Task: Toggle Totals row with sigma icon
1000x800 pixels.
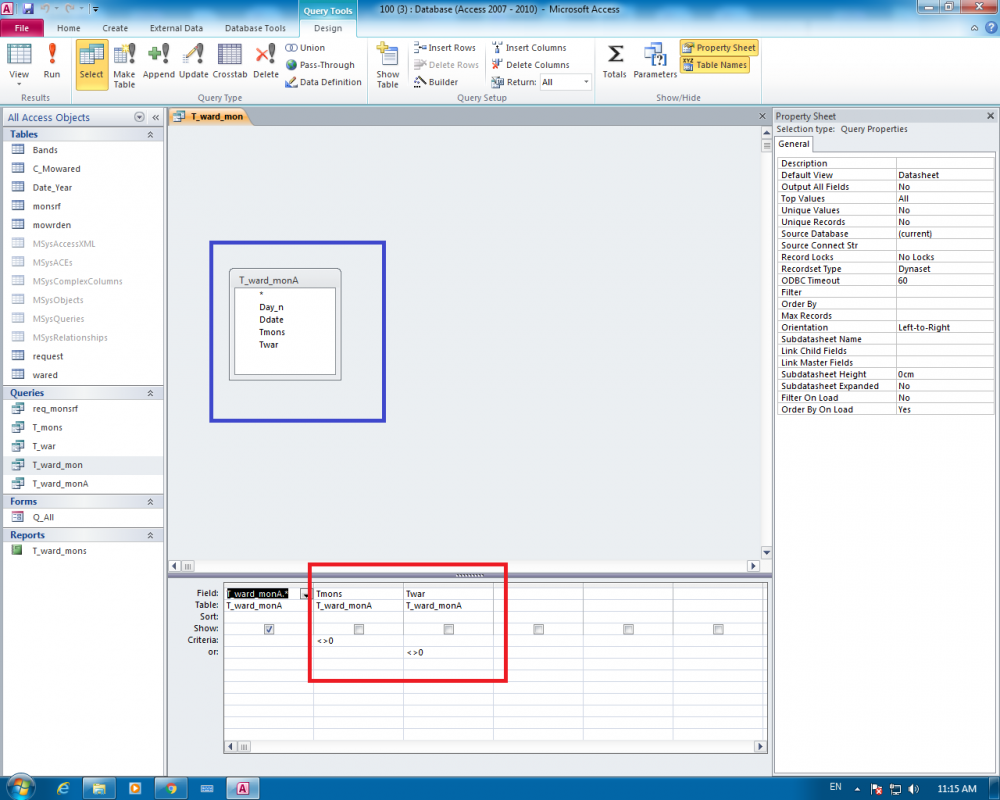Action: (x=614, y=62)
